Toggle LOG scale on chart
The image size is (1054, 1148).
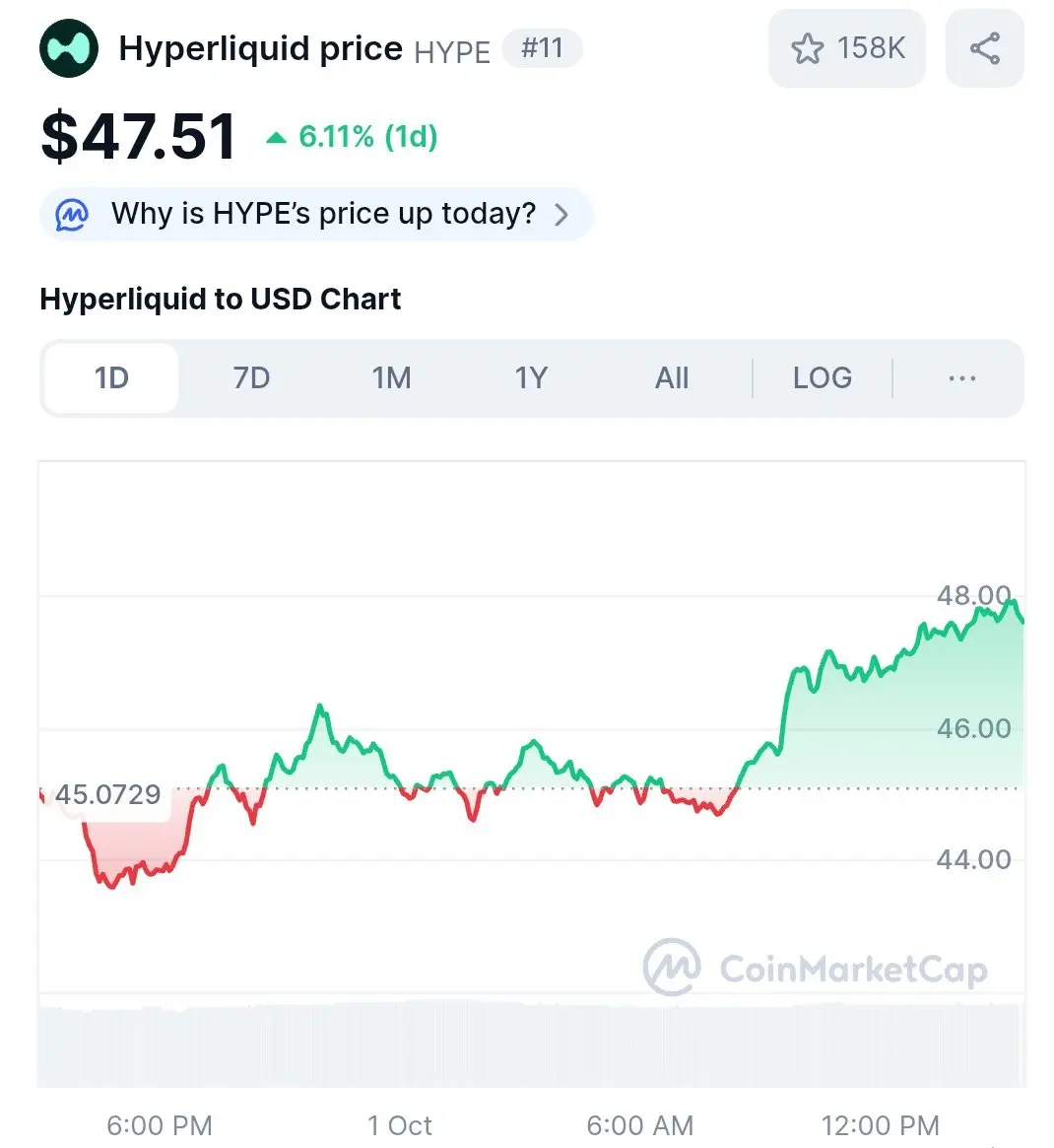coord(823,378)
